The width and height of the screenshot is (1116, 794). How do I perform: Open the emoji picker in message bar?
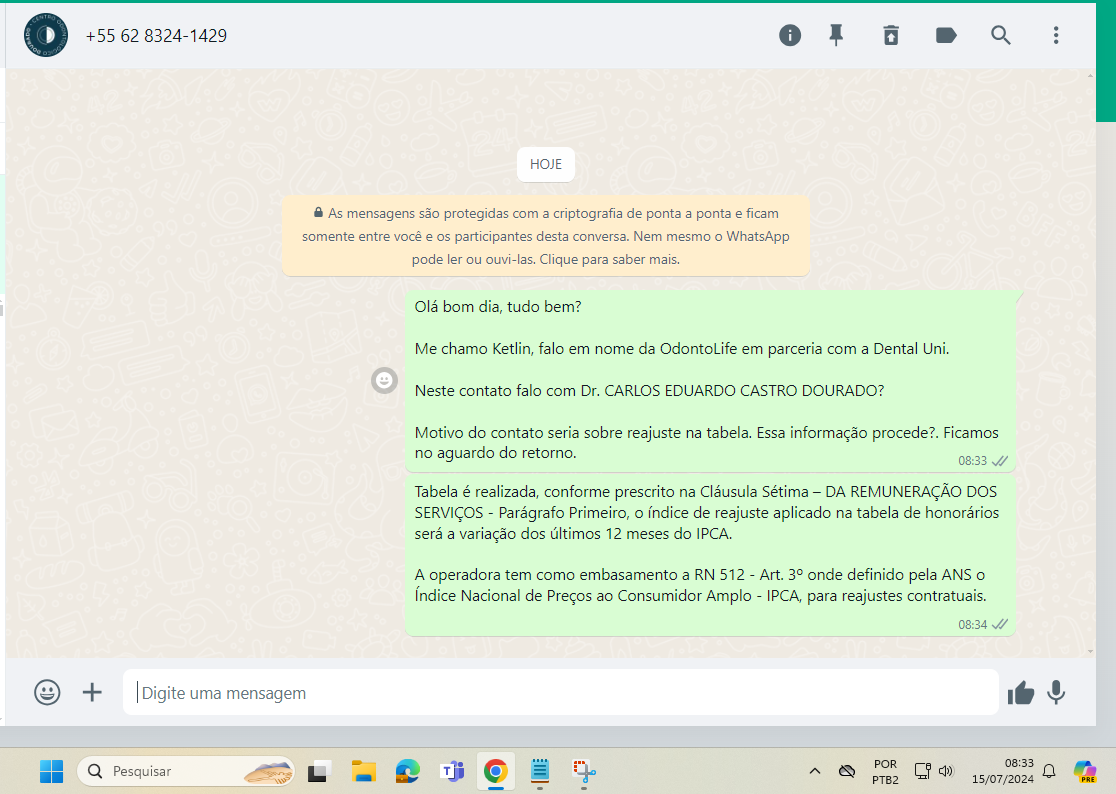(x=47, y=692)
